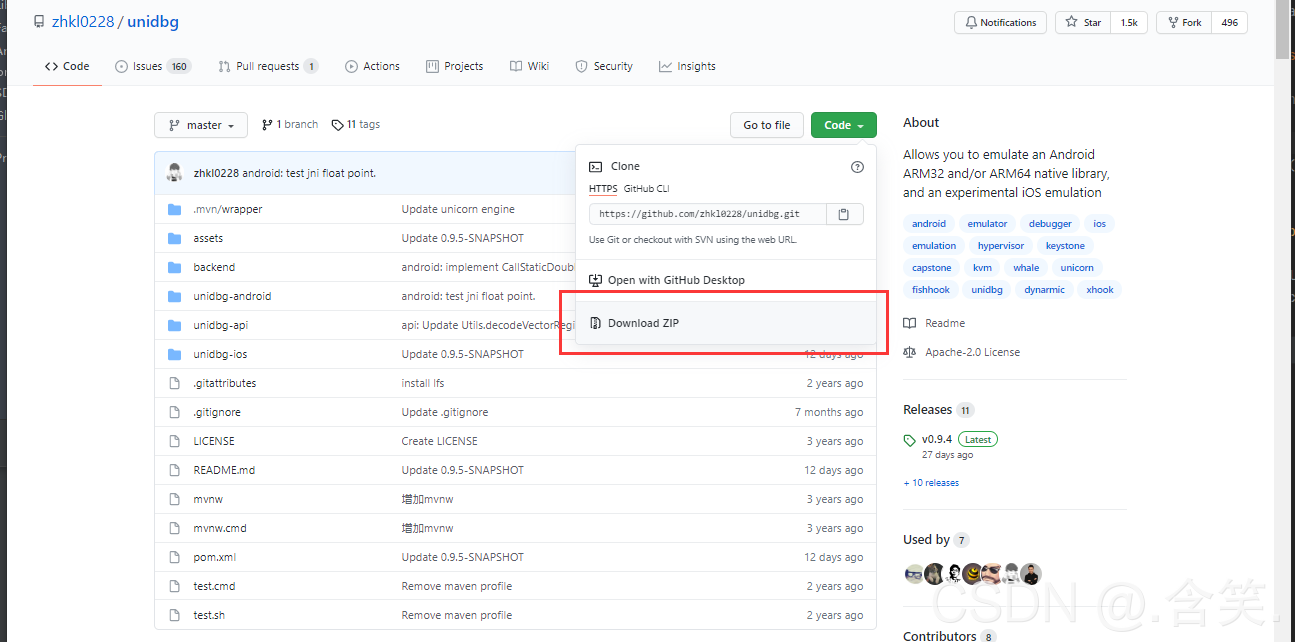Click the clone help question mark icon
The image size is (1295, 642).
click(857, 167)
